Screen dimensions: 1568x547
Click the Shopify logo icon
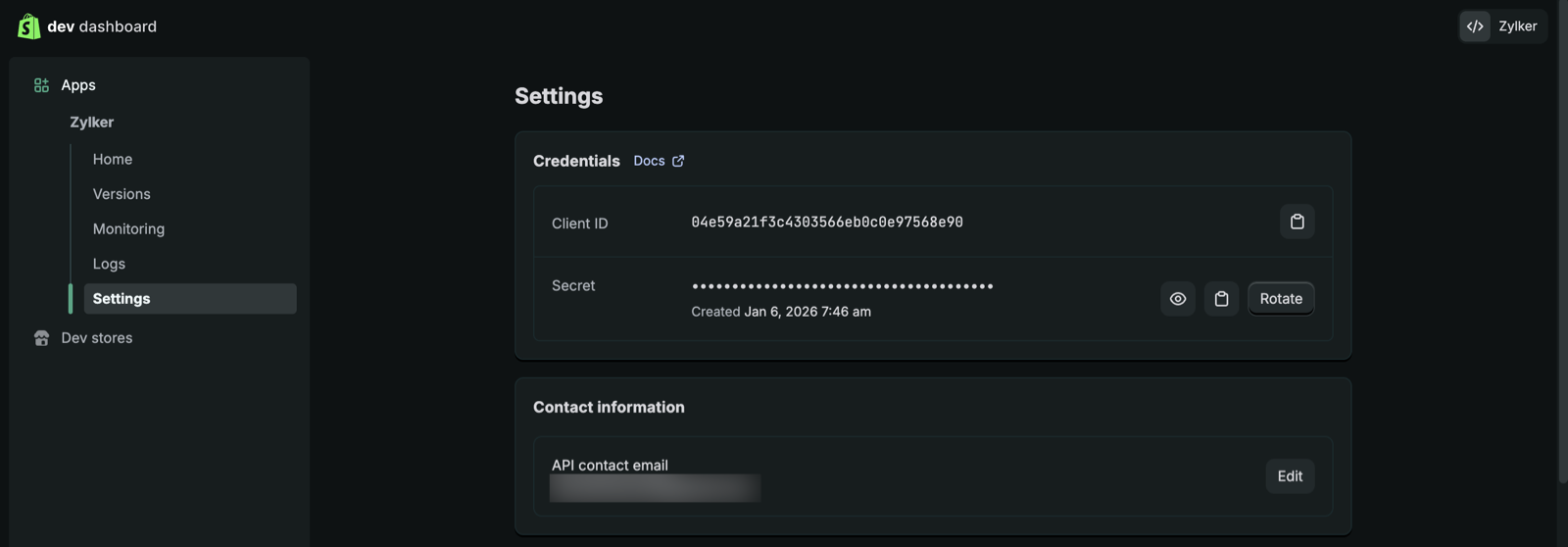(x=28, y=26)
